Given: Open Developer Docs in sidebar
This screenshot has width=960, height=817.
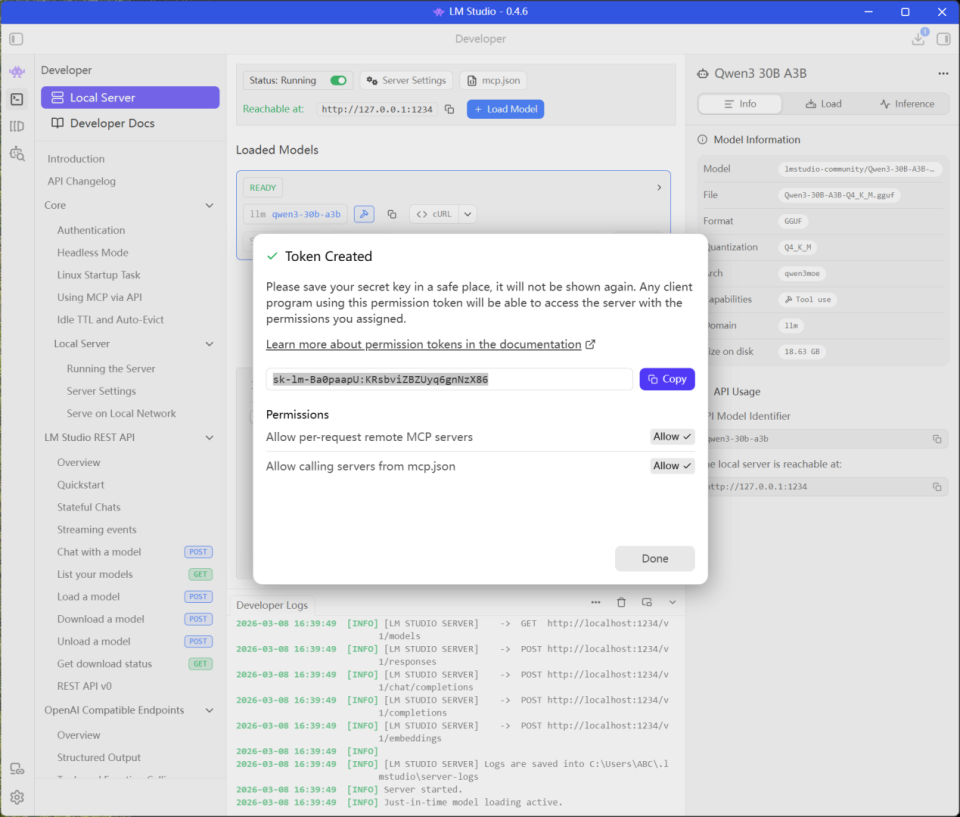Looking at the screenshot, I should coord(130,123).
